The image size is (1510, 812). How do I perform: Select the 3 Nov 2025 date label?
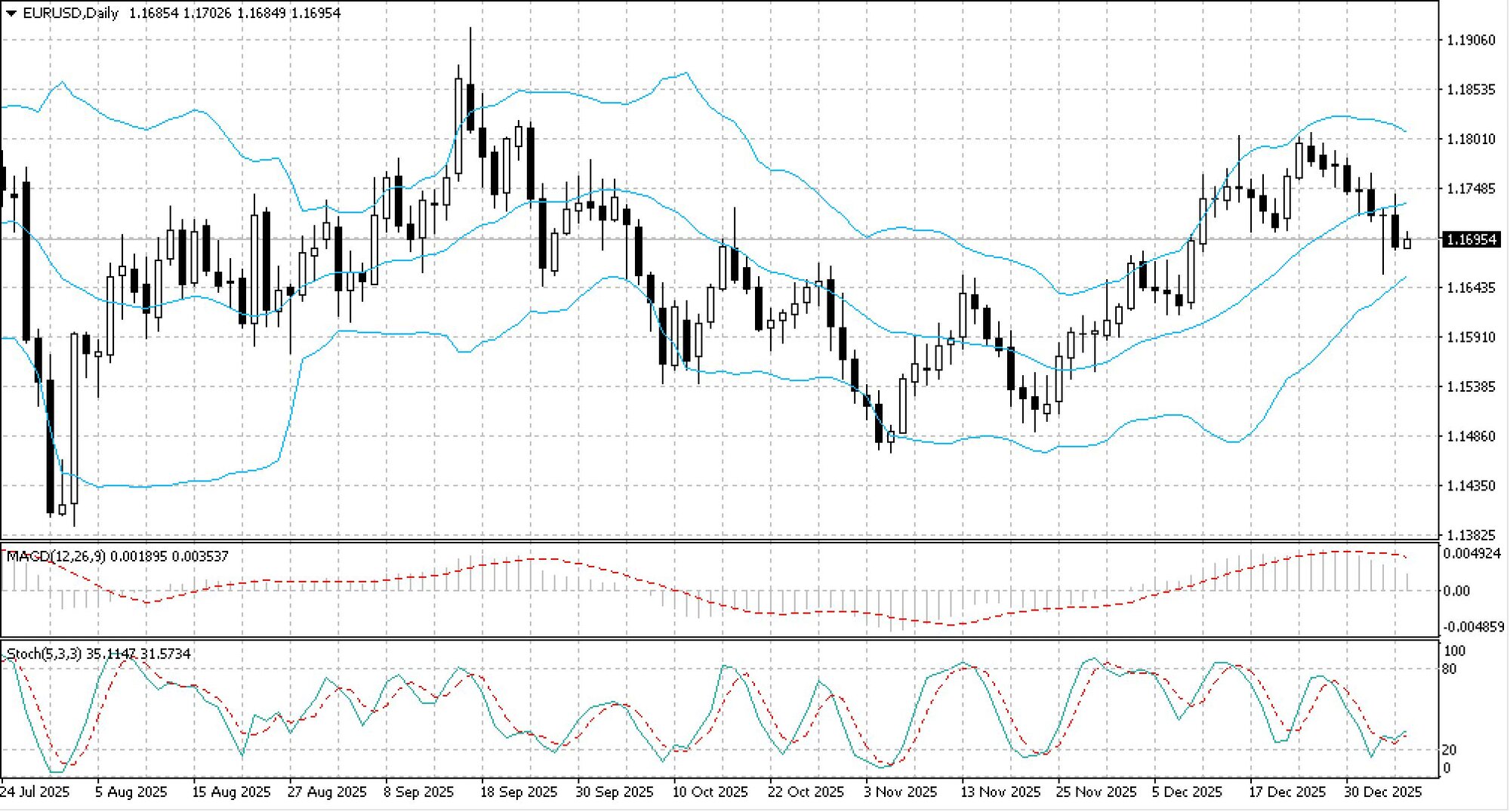pos(900,792)
